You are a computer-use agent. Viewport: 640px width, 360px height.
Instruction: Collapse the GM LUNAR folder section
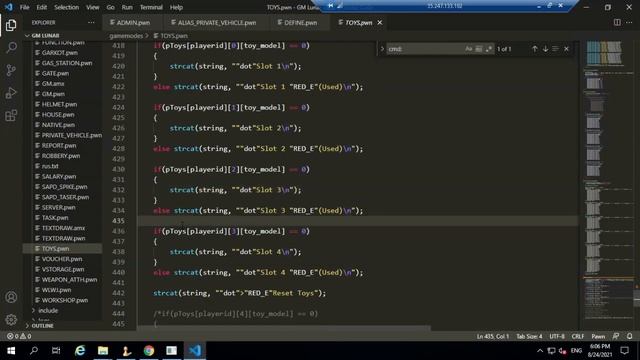(45, 36)
